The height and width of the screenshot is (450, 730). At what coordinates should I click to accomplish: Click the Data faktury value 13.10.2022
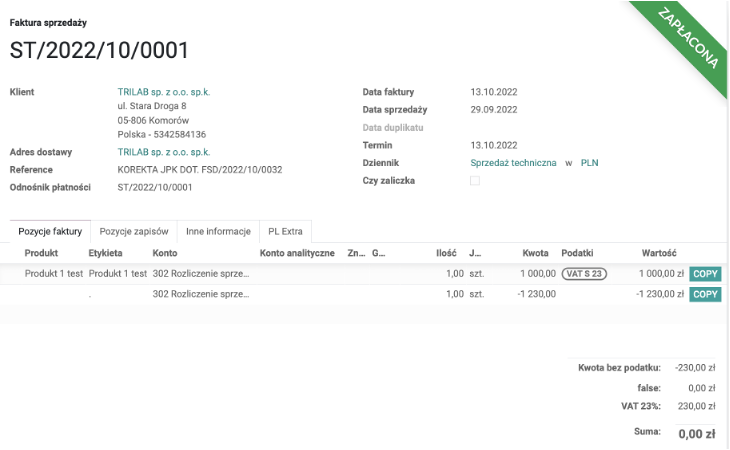click(x=493, y=92)
